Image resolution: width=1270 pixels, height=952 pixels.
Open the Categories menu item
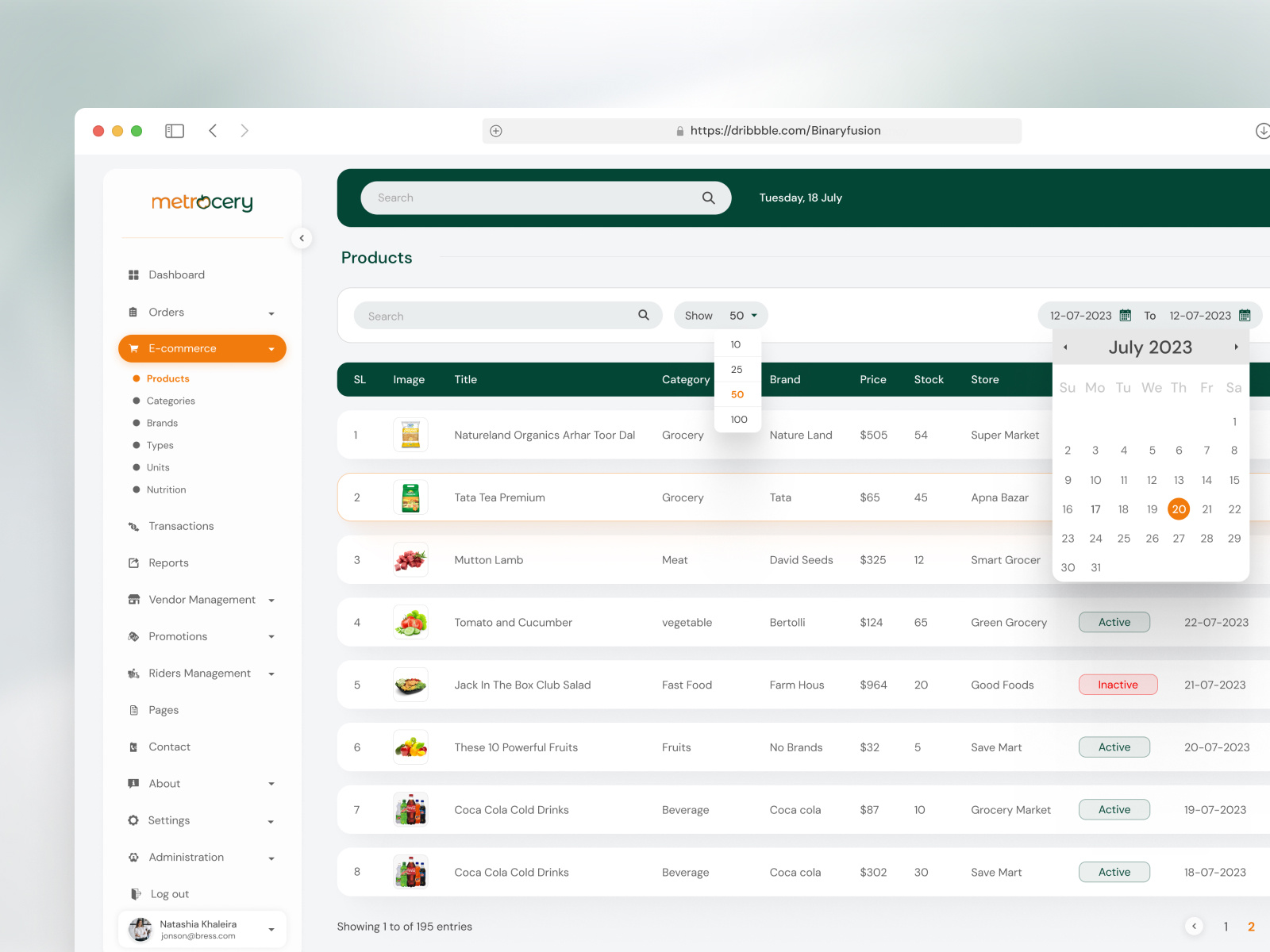pos(171,401)
